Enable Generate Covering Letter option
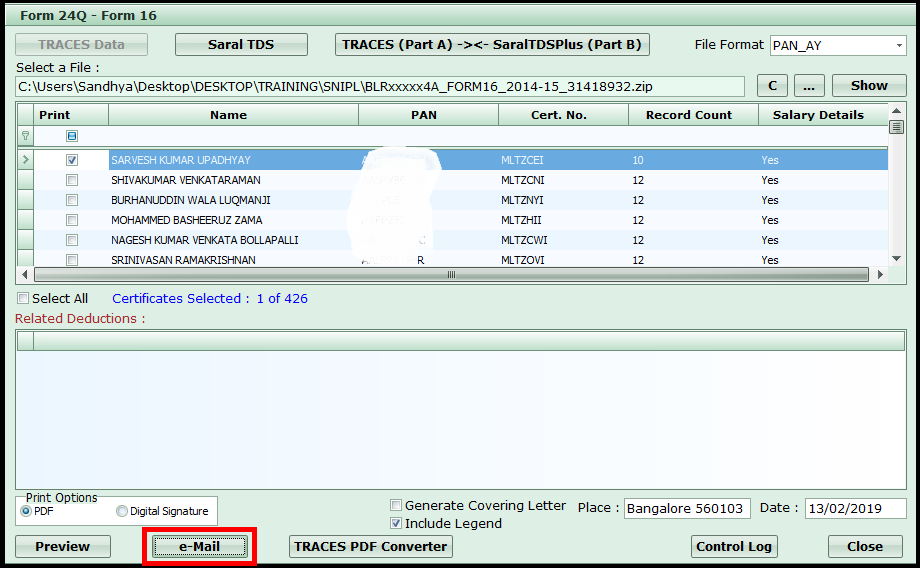 point(396,505)
